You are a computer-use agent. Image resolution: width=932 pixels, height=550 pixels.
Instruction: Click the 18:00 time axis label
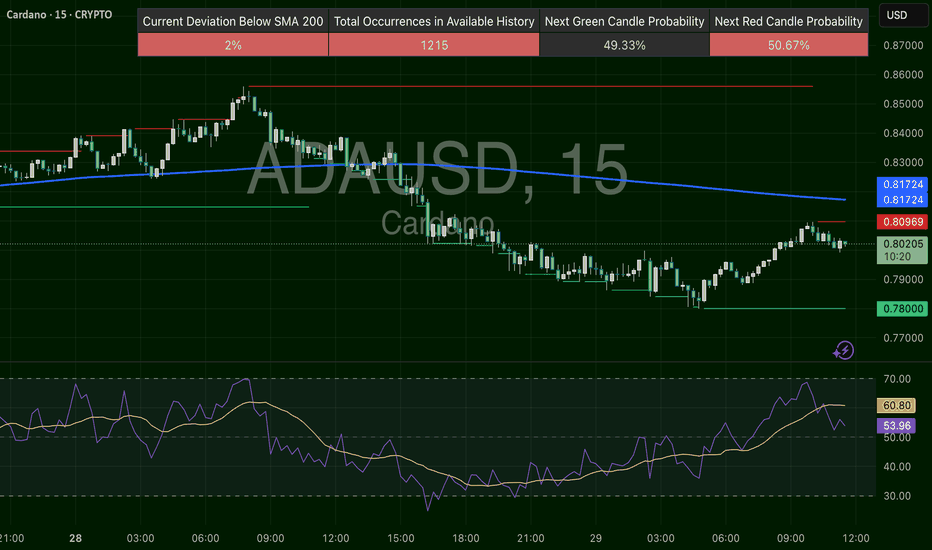coord(465,538)
